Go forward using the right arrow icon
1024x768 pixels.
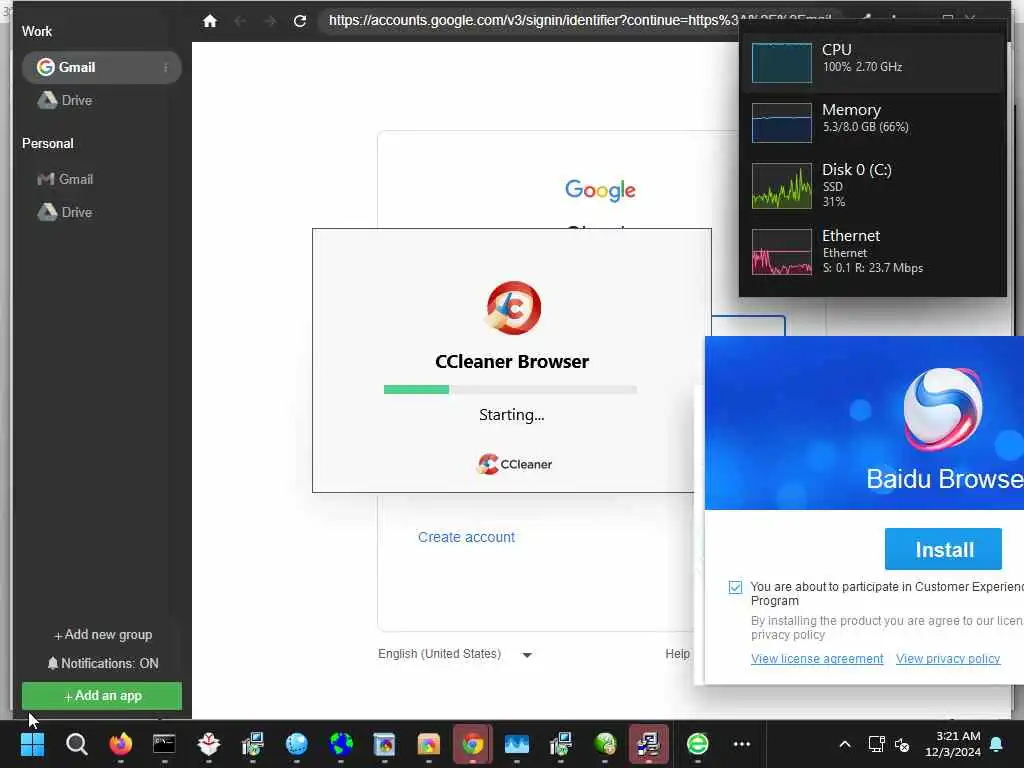[x=270, y=21]
